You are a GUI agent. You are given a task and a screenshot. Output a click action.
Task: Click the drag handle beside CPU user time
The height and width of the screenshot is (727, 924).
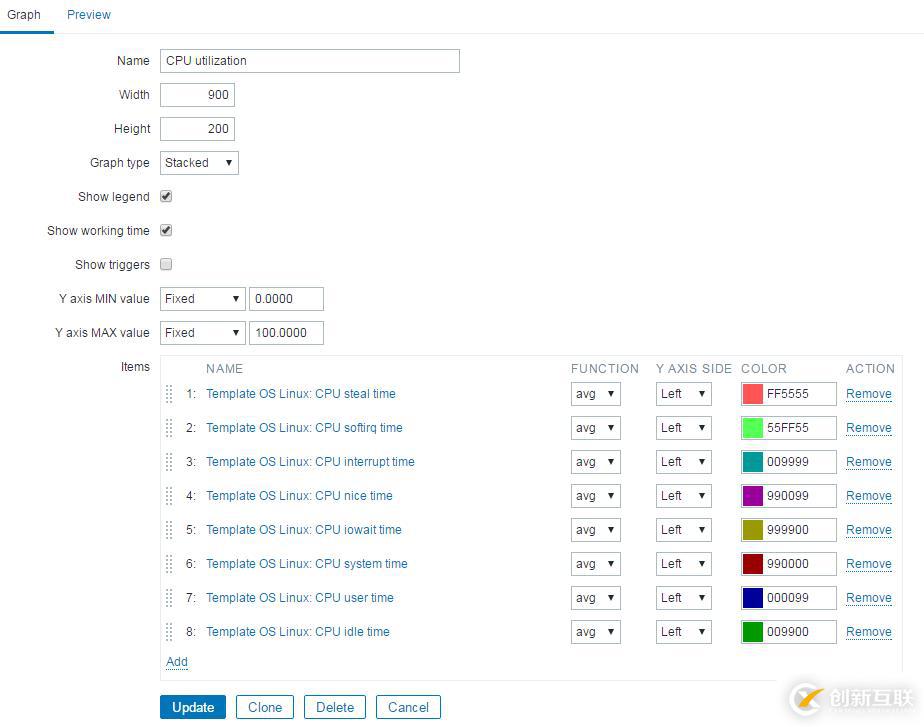(x=169, y=598)
